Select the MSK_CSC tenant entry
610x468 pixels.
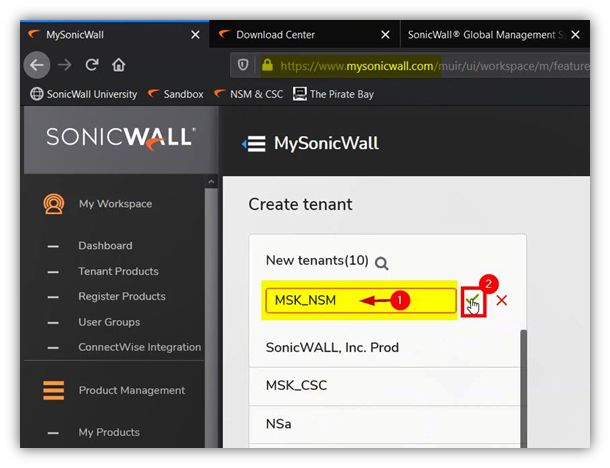(x=296, y=385)
